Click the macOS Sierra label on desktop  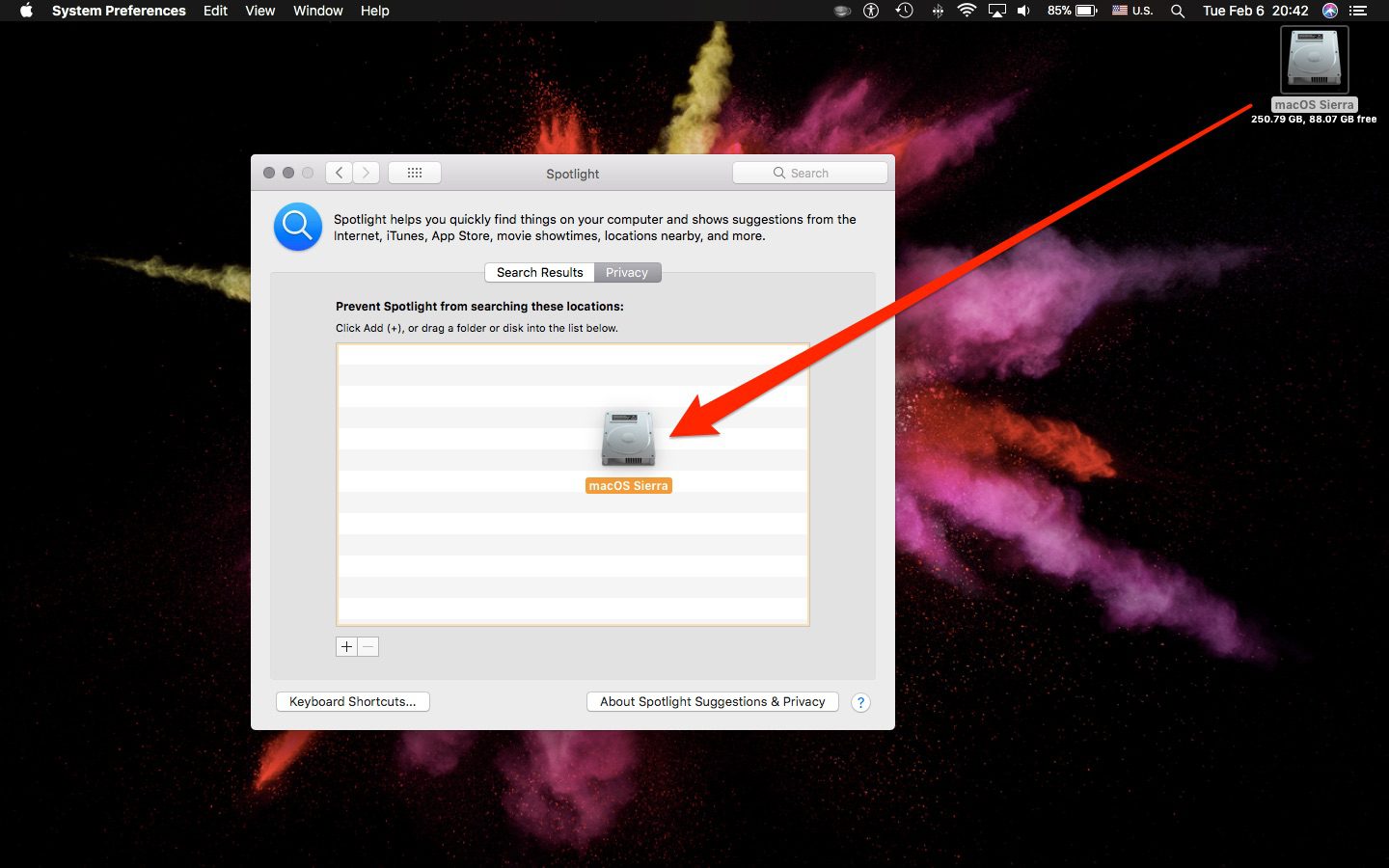point(1314,105)
